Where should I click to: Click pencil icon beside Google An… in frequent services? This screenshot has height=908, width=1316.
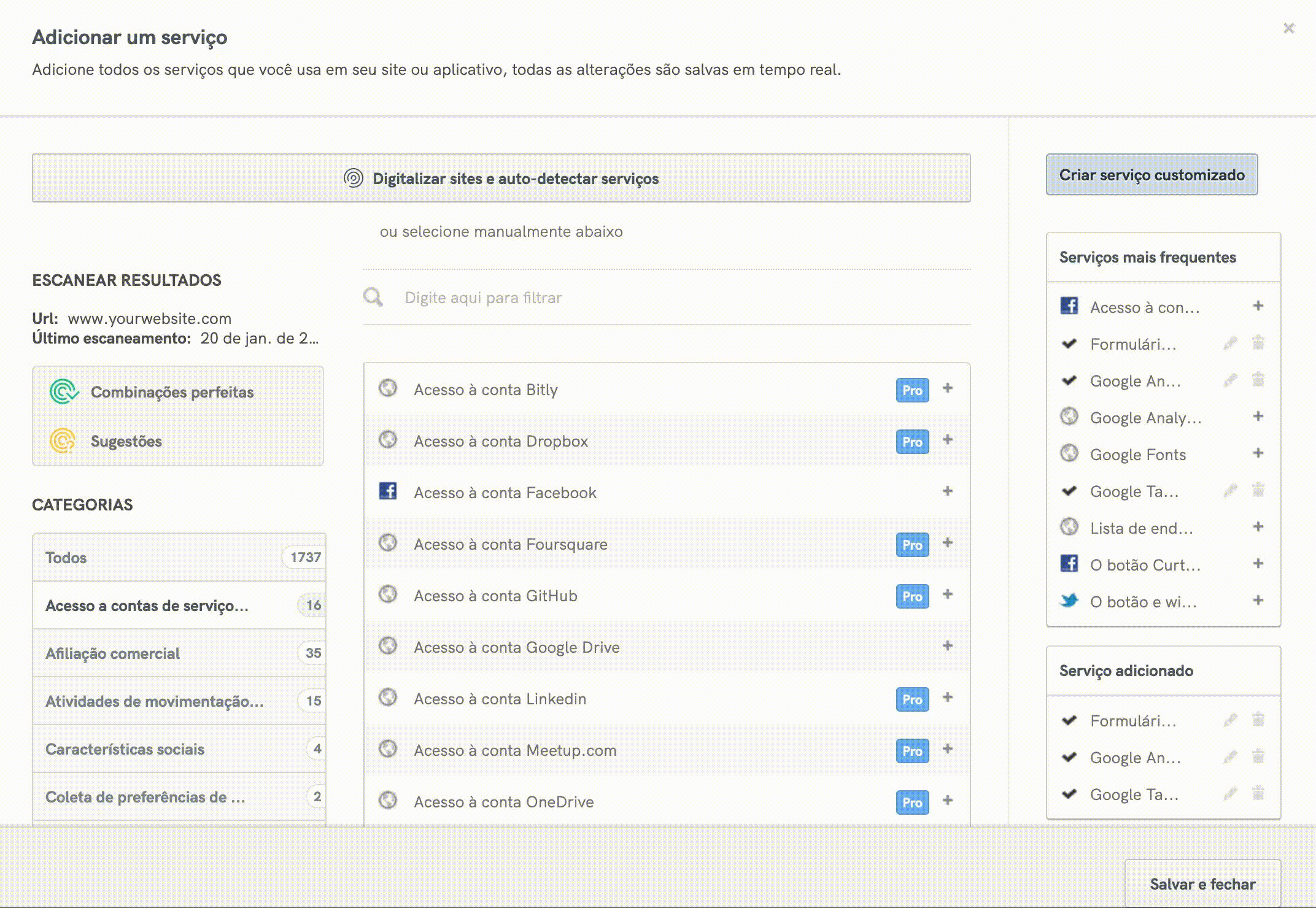tap(1230, 380)
